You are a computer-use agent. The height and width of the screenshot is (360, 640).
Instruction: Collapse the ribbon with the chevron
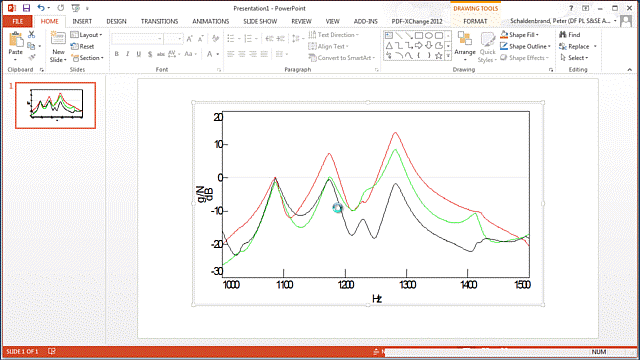point(629,69)
